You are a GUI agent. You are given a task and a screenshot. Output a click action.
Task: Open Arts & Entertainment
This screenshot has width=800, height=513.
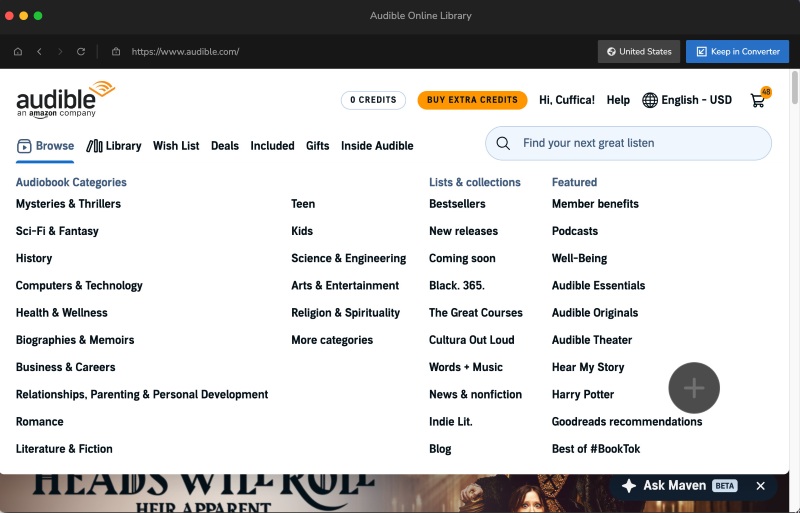point(345,285)
